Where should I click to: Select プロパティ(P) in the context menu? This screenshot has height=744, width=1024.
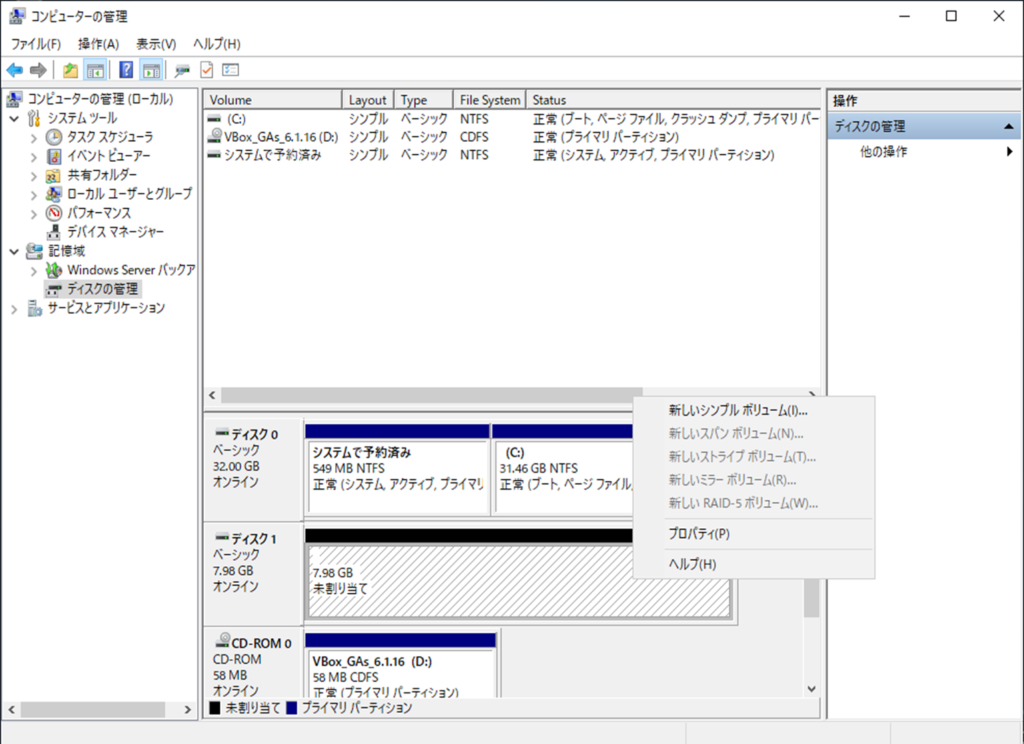(x=698, y=534)
